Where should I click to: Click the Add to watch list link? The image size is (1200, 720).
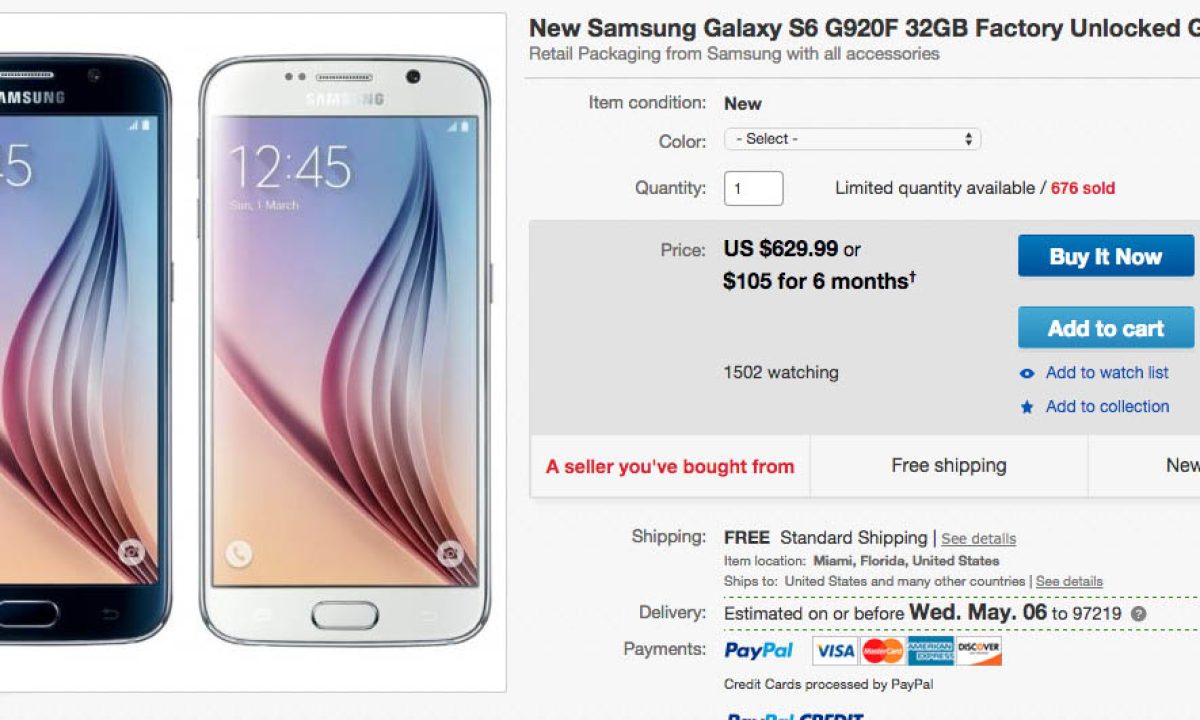click(1107, 373)
